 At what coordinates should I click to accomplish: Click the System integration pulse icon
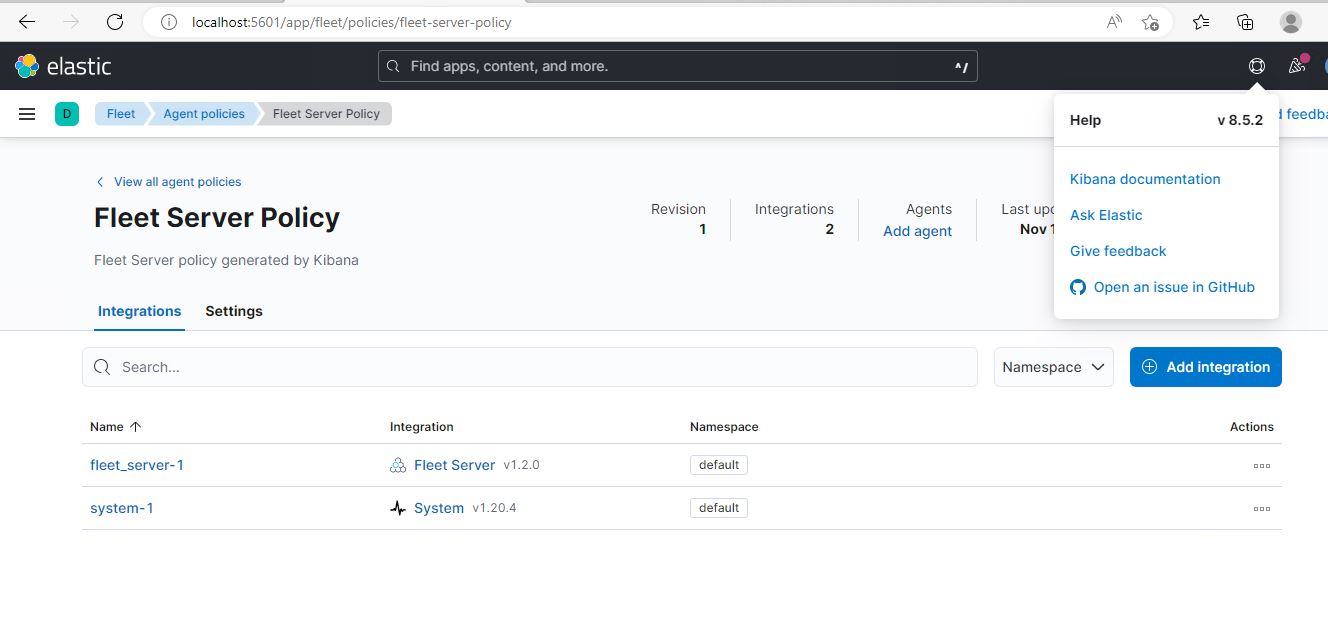tap(397, 507)
